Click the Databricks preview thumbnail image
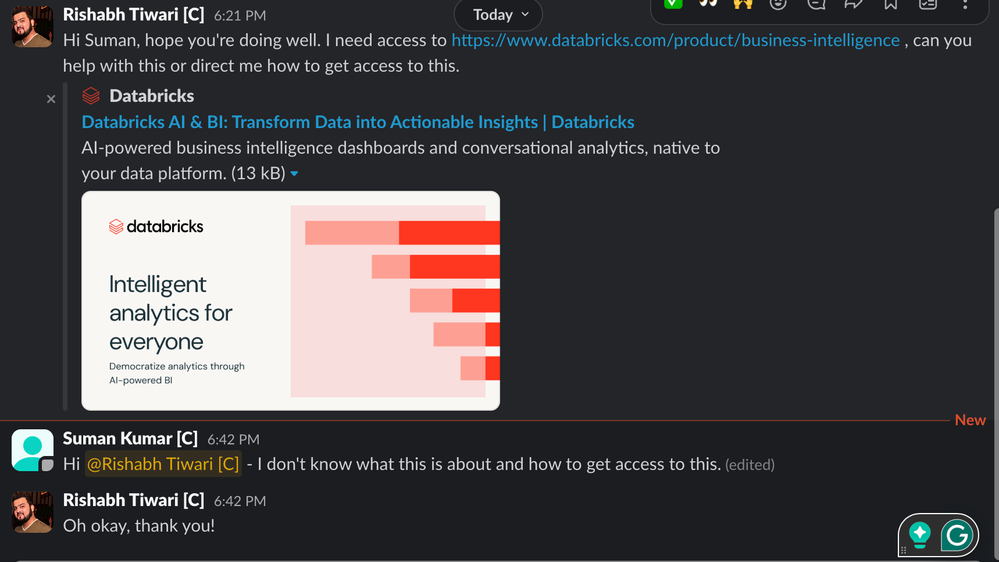This screenshot has width=999, height=562. tap(290, 300)
